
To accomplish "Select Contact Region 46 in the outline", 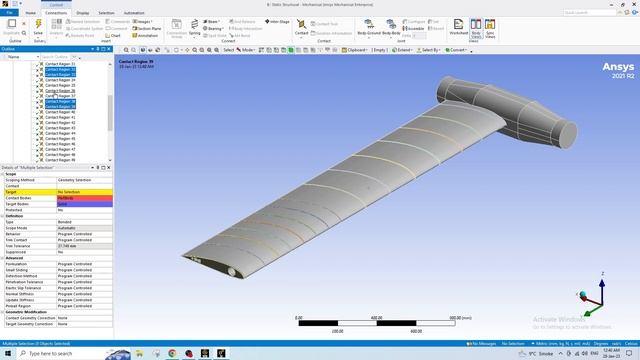I will 60,144.
